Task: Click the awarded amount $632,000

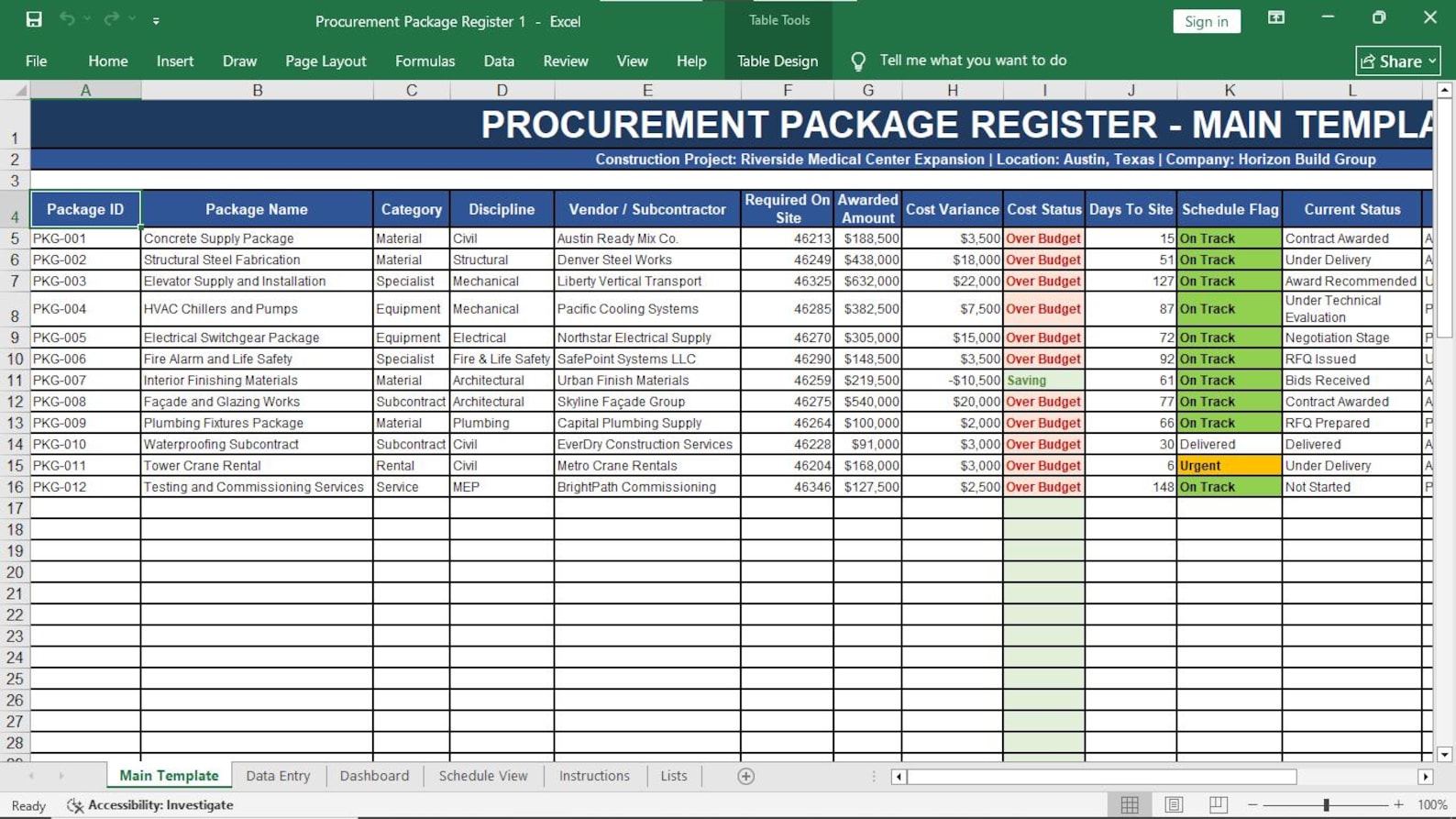Action: 868,281
